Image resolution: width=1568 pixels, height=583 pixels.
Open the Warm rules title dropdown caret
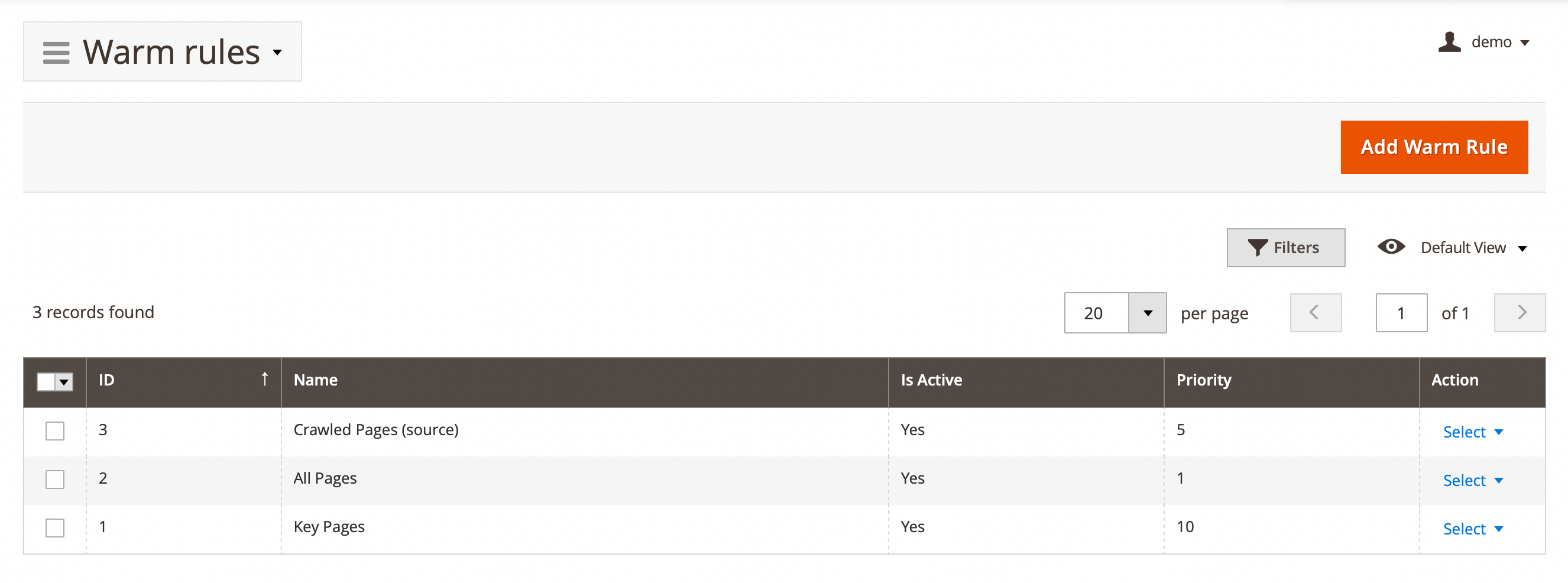tap(277, 53)
